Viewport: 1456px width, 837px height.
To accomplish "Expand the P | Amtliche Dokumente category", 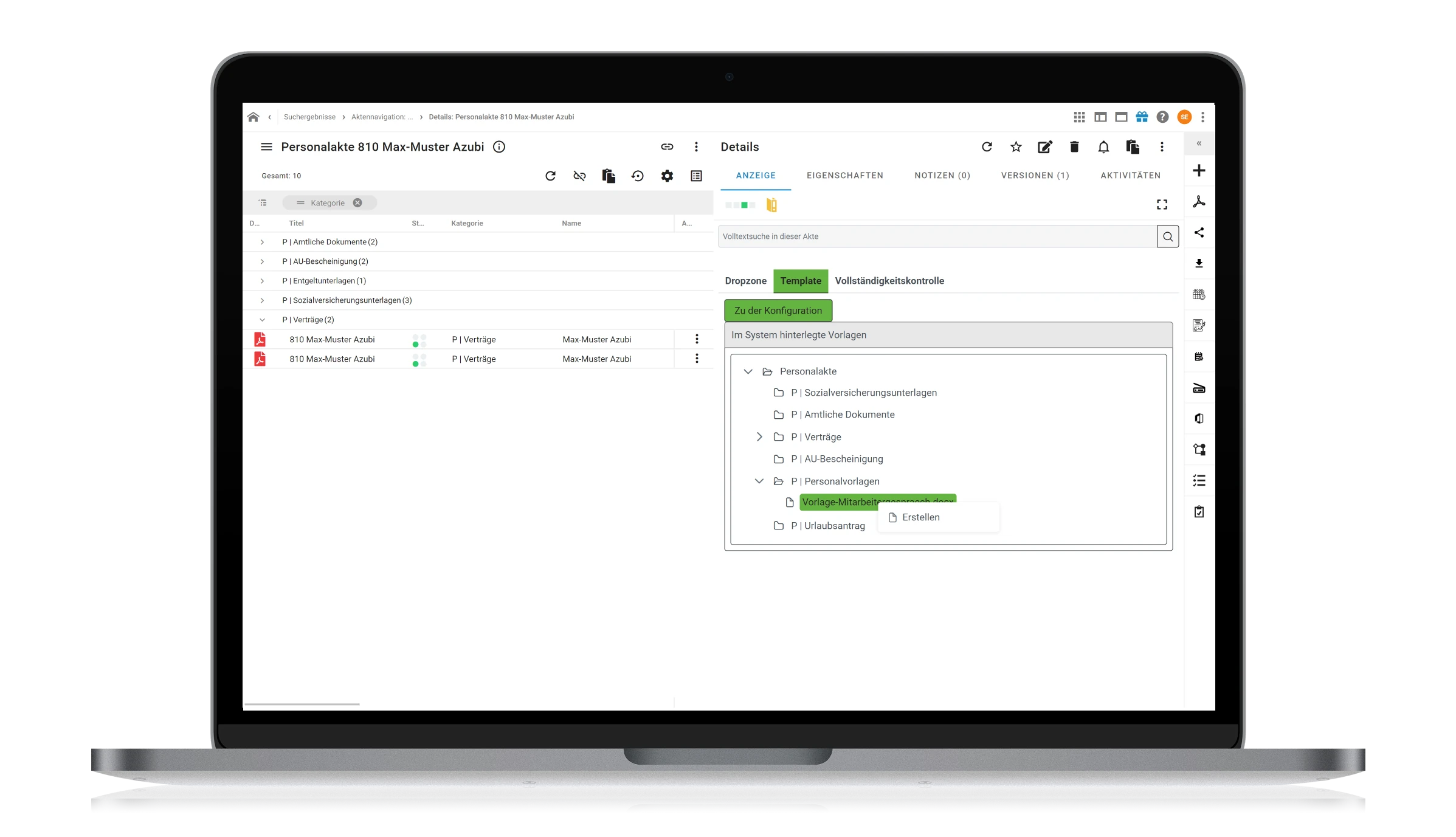I will (262, 241).
